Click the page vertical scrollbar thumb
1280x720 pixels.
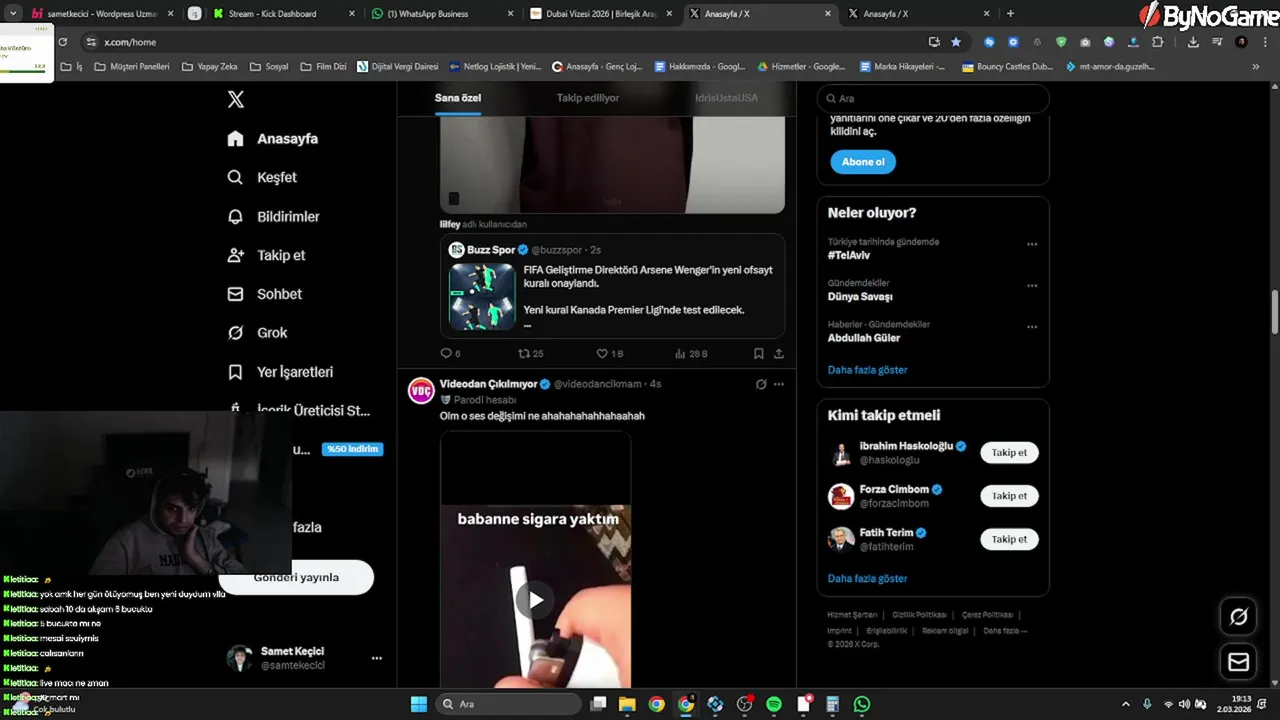(x=1274, y=313)
